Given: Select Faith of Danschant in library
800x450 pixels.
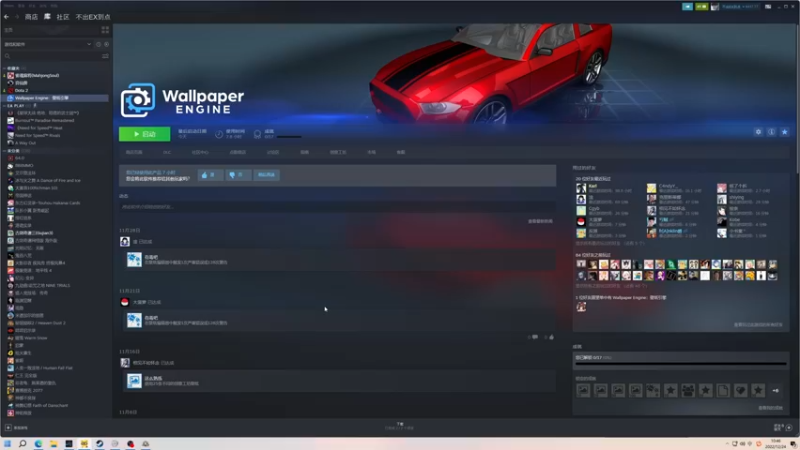Looking at the screenshot, I should pos(41,406).
